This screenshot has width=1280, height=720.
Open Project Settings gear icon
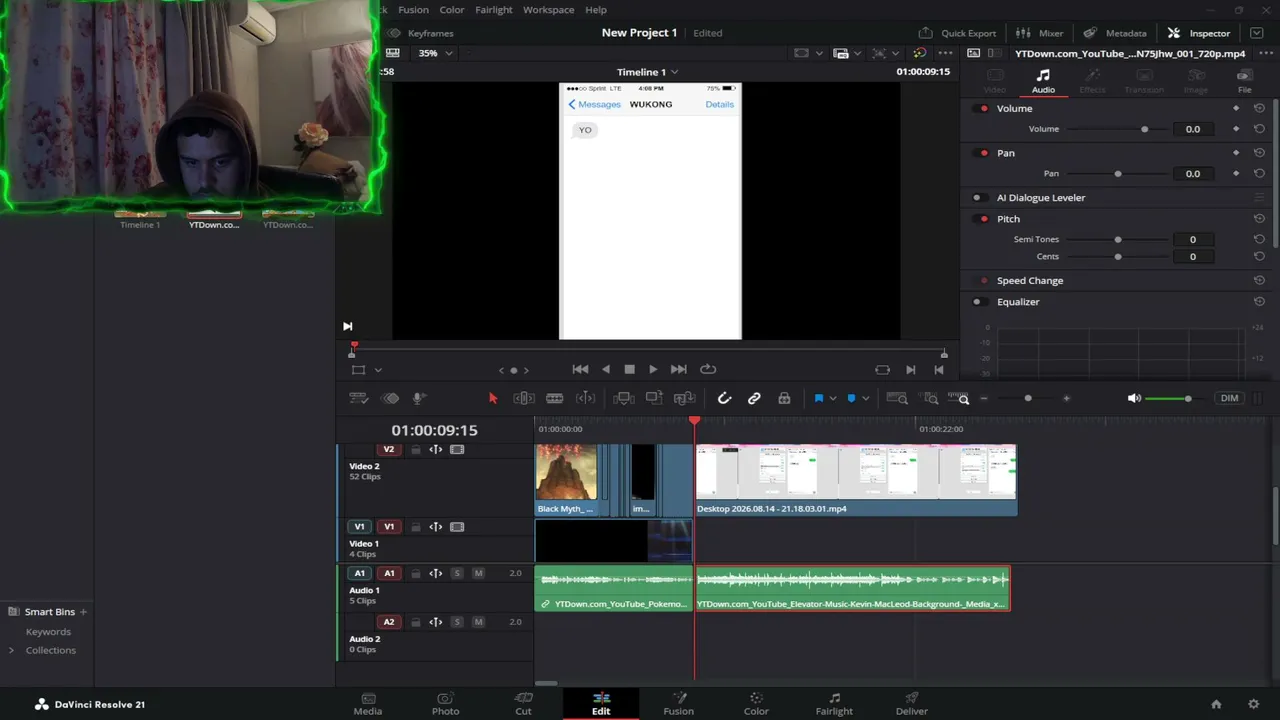click(x=1254, y=704)
